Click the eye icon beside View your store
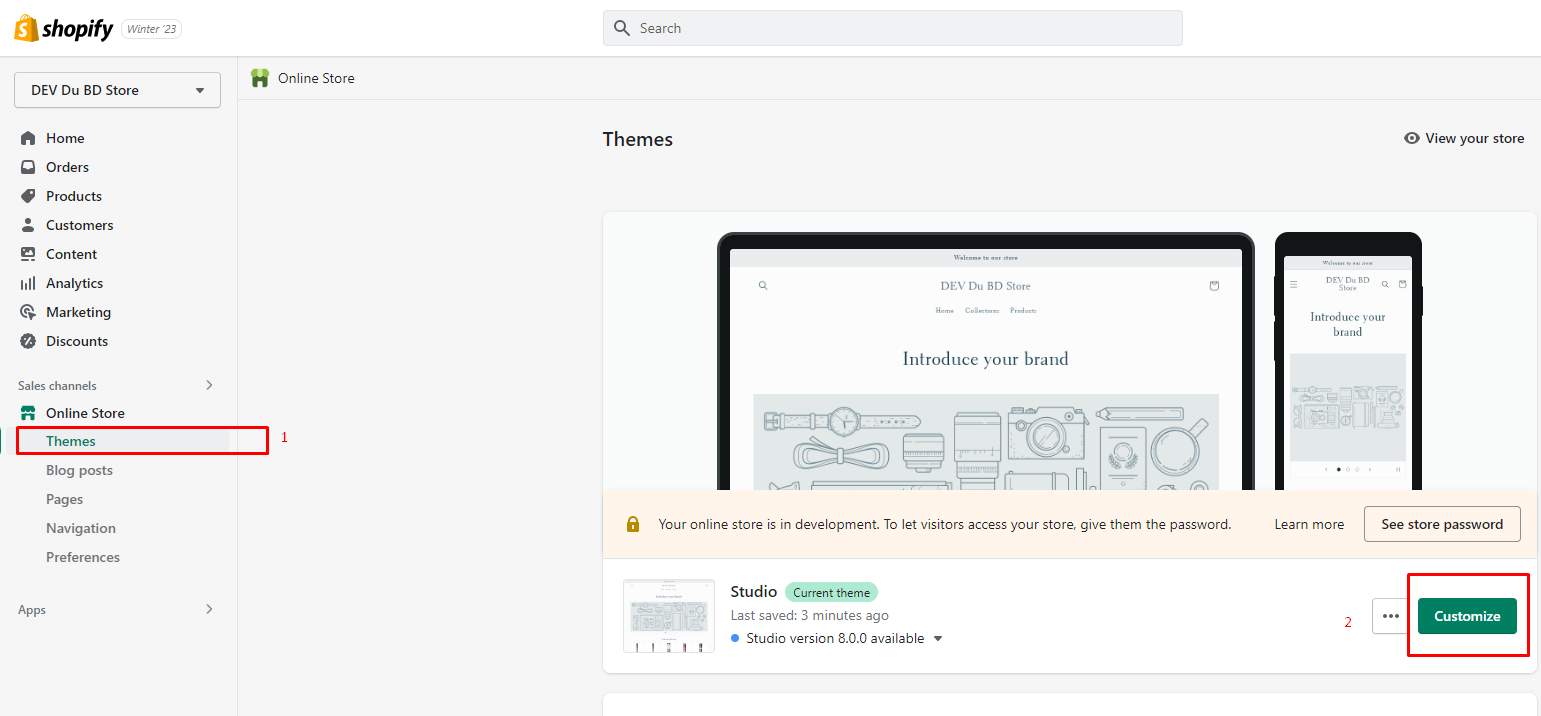Screen dimensions: 1541x716 click(1412, 138)
